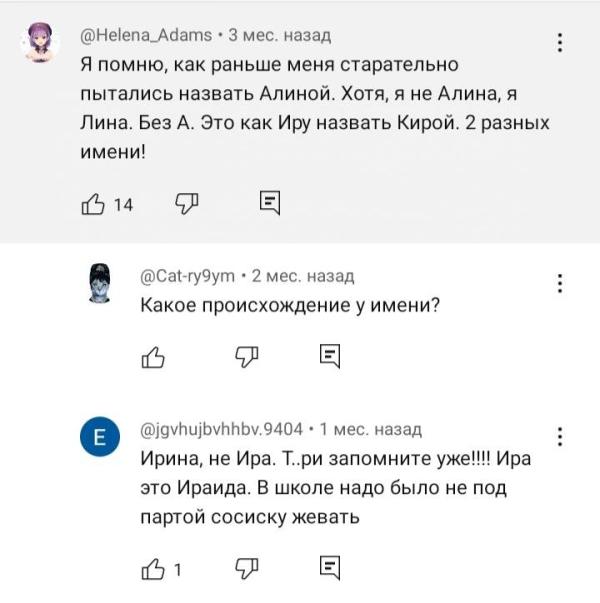Reply to Cat-ry9ym's question
Viewport: 600px width, 603px height.
coord(329,355)
